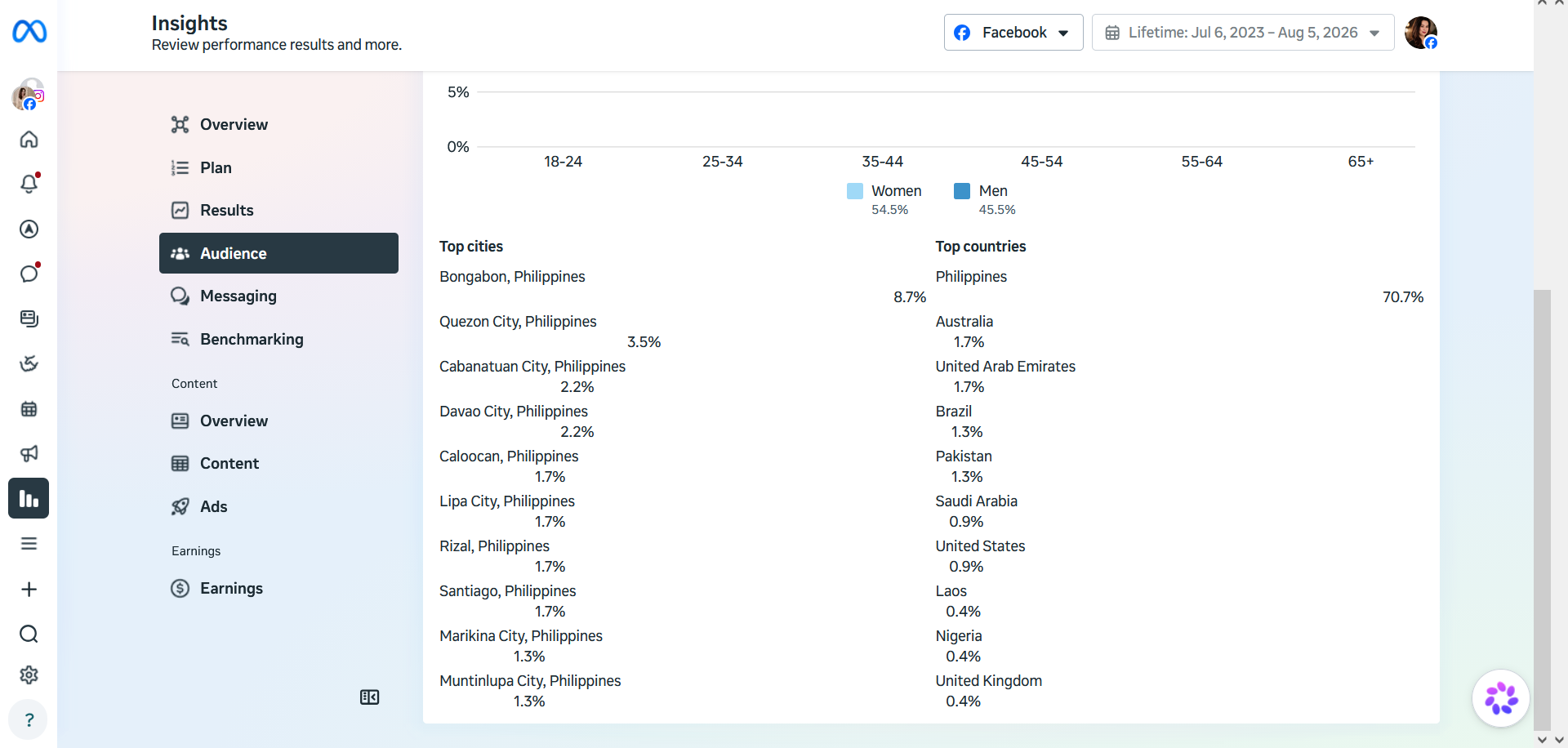Viewport: 1568px width, 748px height.
Task: Click the Women legend color swatch
Action: [855, 191]
